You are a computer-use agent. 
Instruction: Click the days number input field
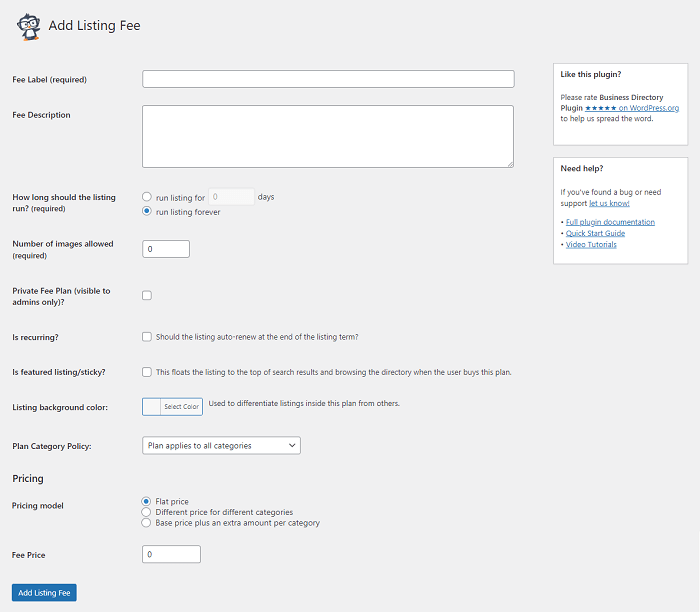(231, 197)
